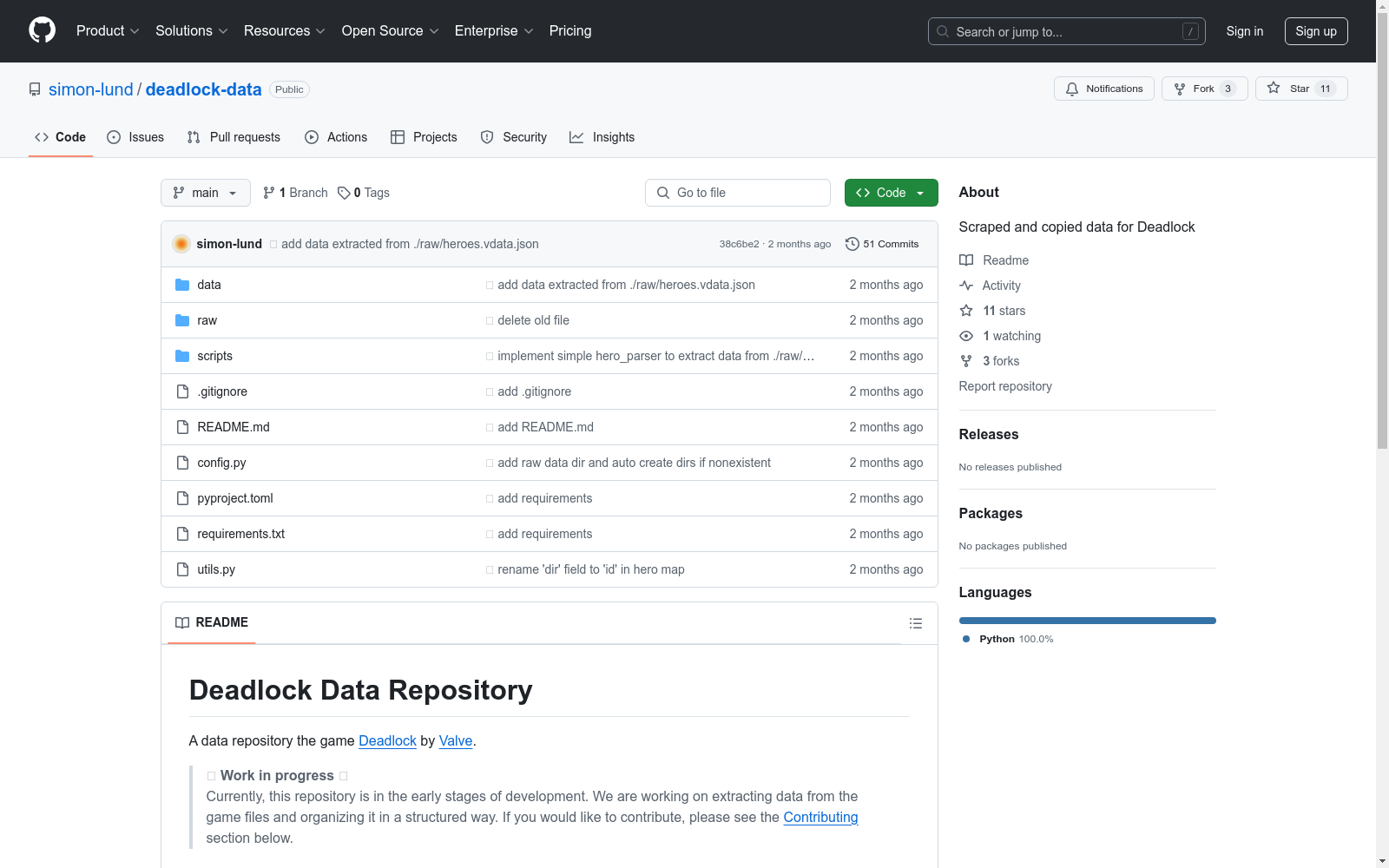This screenshot has width=1389, height=868.
Task: Click the Search or jump to field
Action: [x=1067, y=31]
